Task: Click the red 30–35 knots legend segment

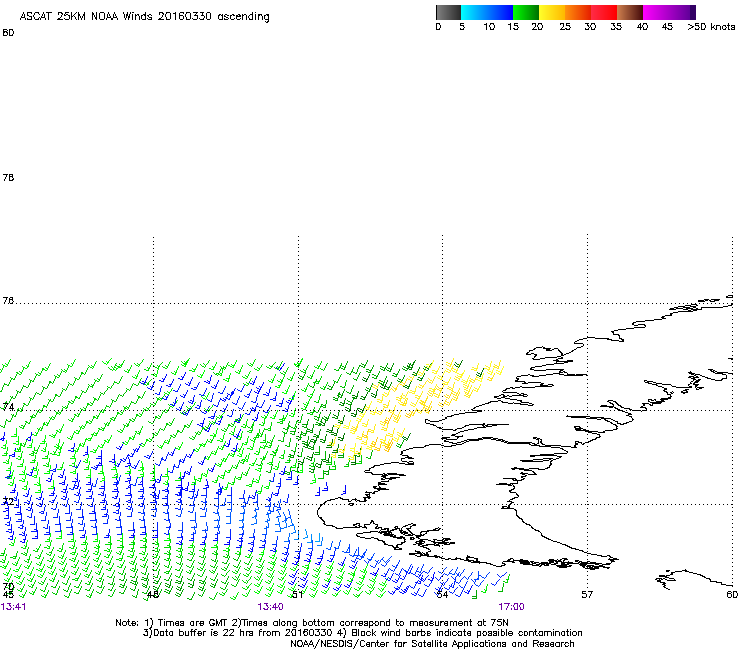Action: [x=604, y=12]
